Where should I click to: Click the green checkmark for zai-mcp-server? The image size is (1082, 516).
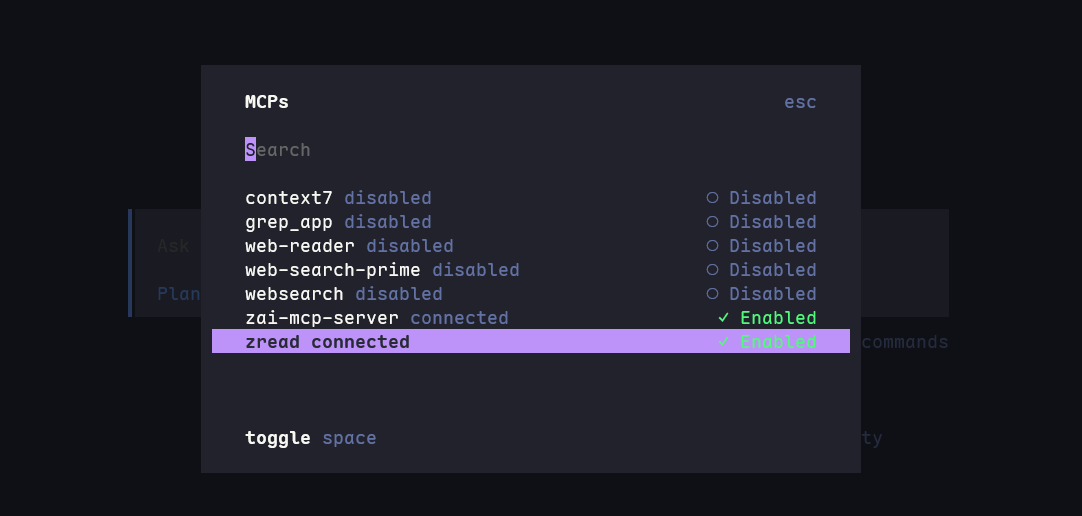point(723,317)
